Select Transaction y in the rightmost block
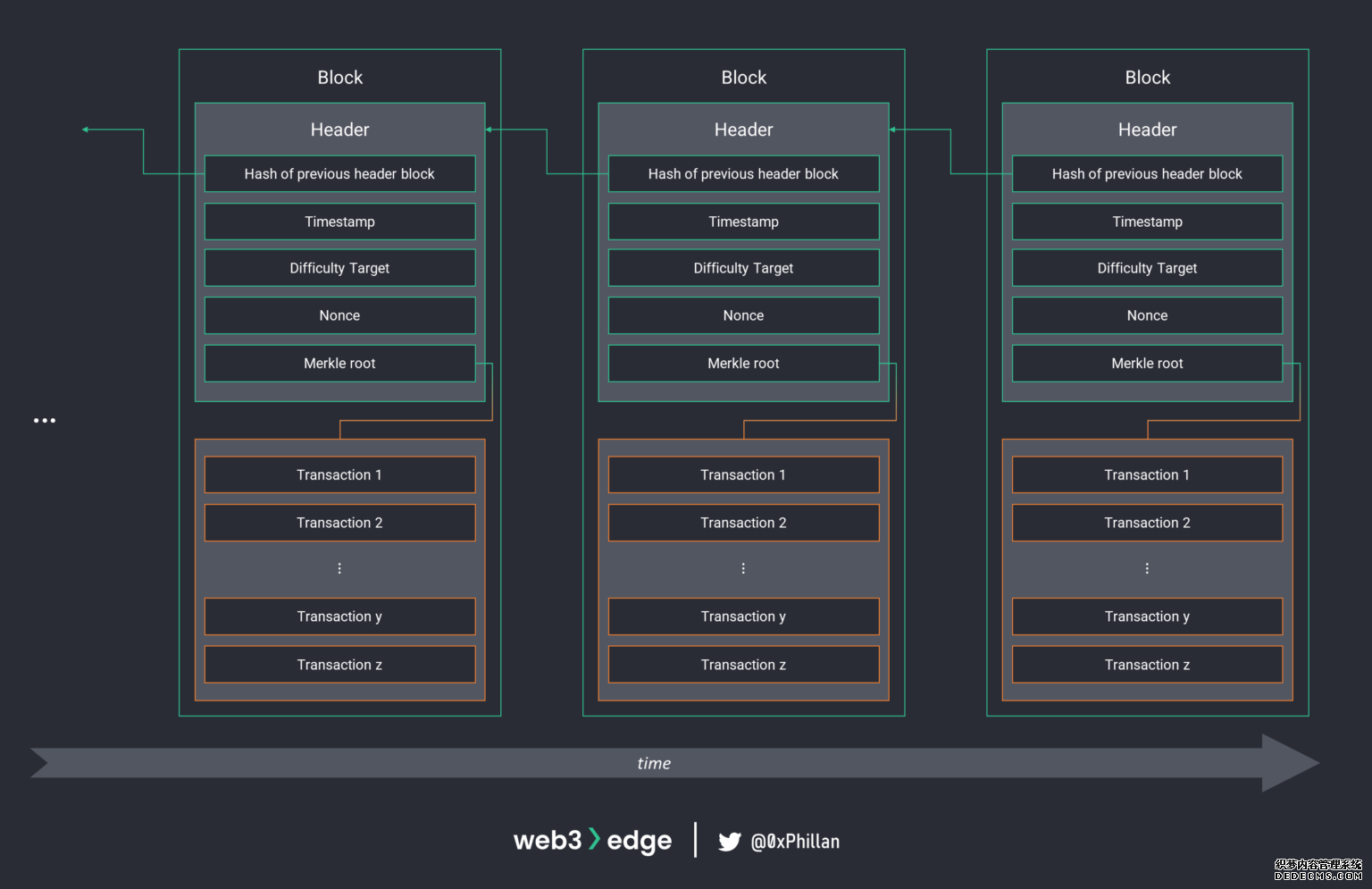This screenshot has height=889, width=1372. coord(1148,616)
